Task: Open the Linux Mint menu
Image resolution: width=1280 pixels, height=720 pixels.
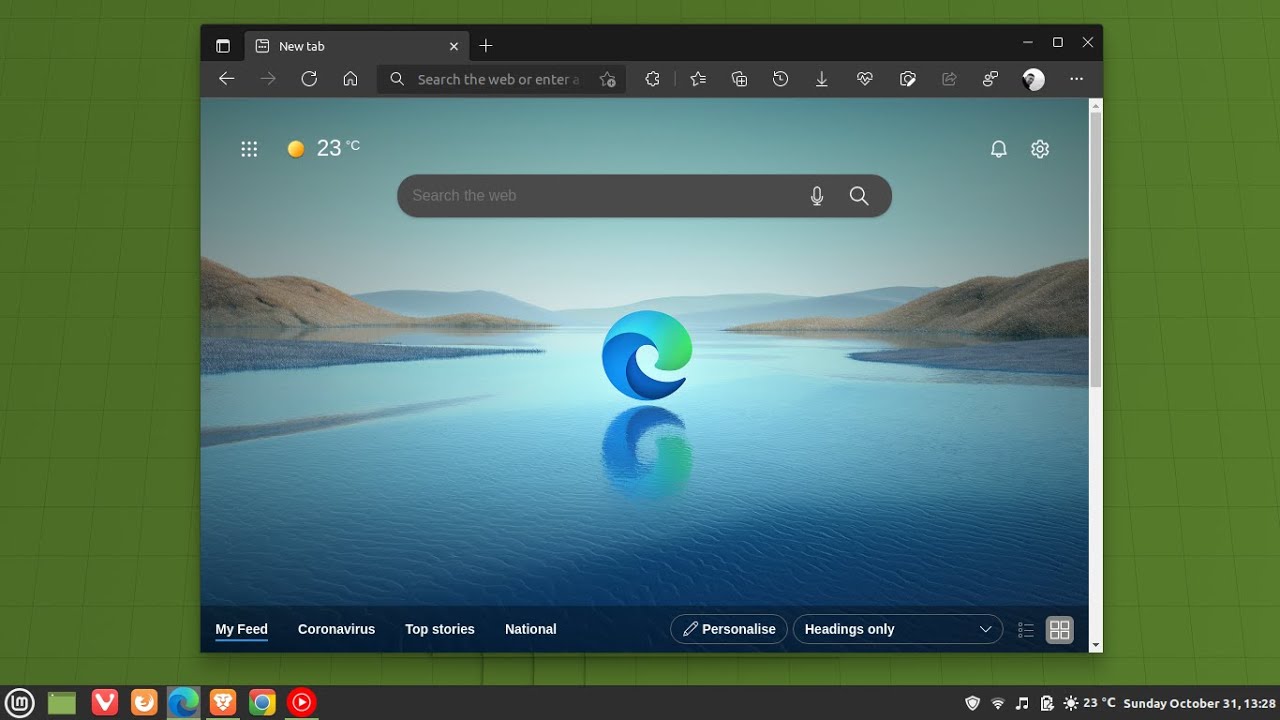Action: point(20,703)
